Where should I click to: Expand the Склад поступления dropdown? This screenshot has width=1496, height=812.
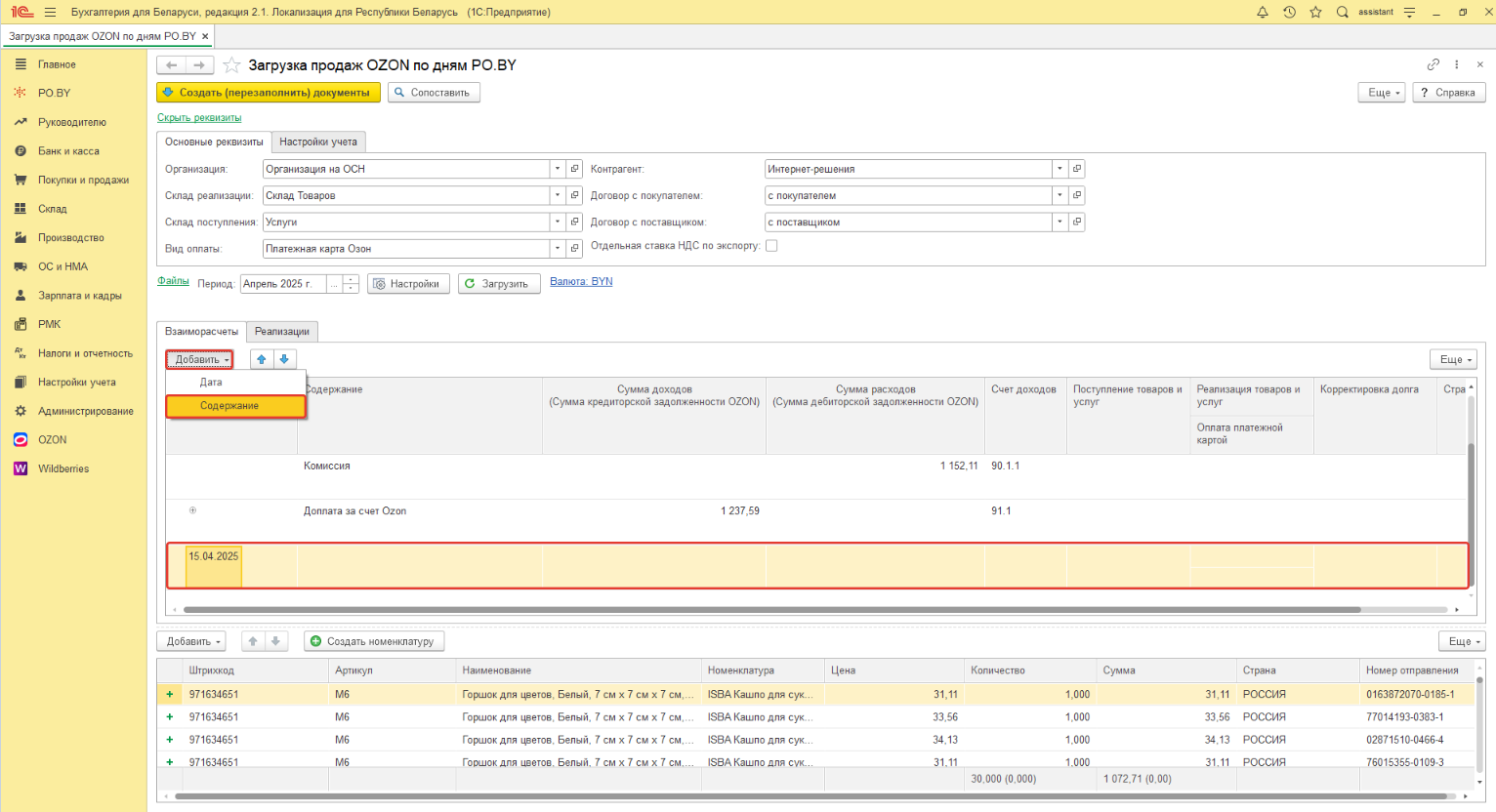558,222
